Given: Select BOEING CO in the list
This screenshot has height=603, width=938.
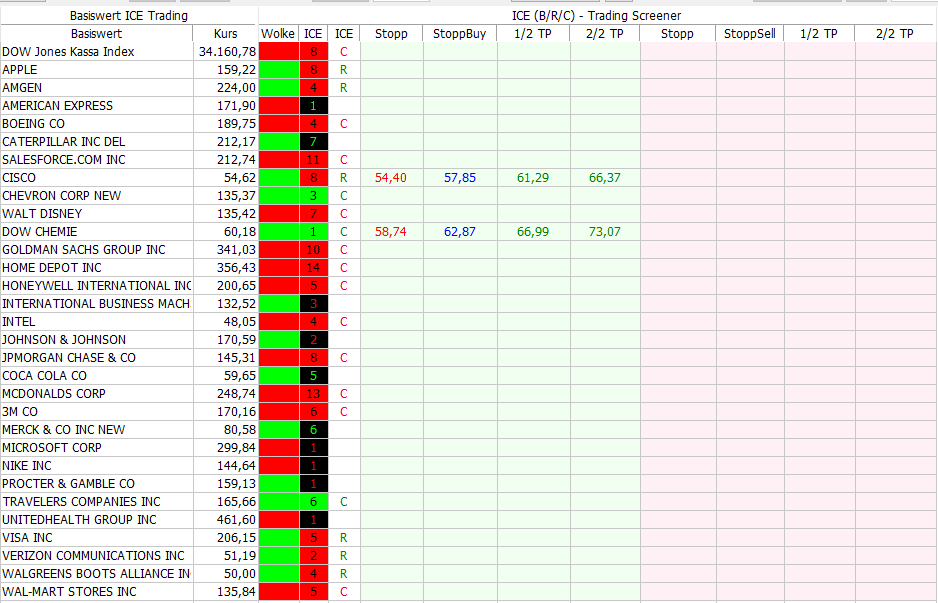Looking at the screenshot, I should [x=34, y=124].
